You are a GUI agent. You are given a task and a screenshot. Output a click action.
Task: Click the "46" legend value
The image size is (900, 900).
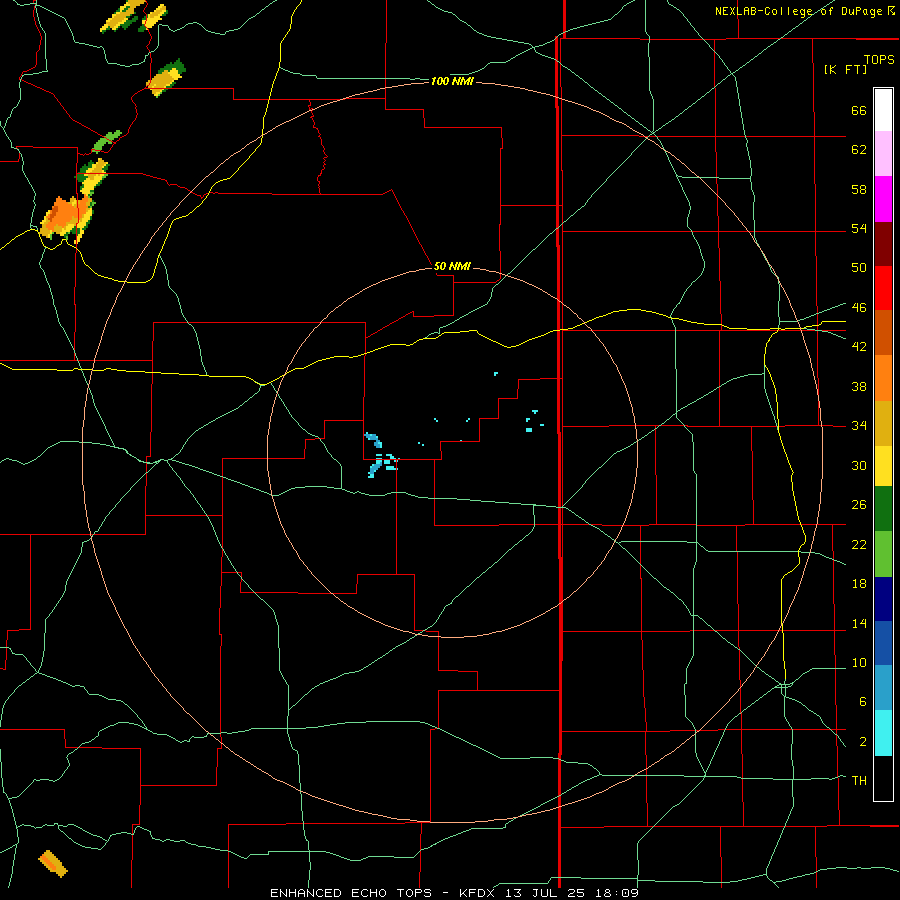(x=859, y=307)
